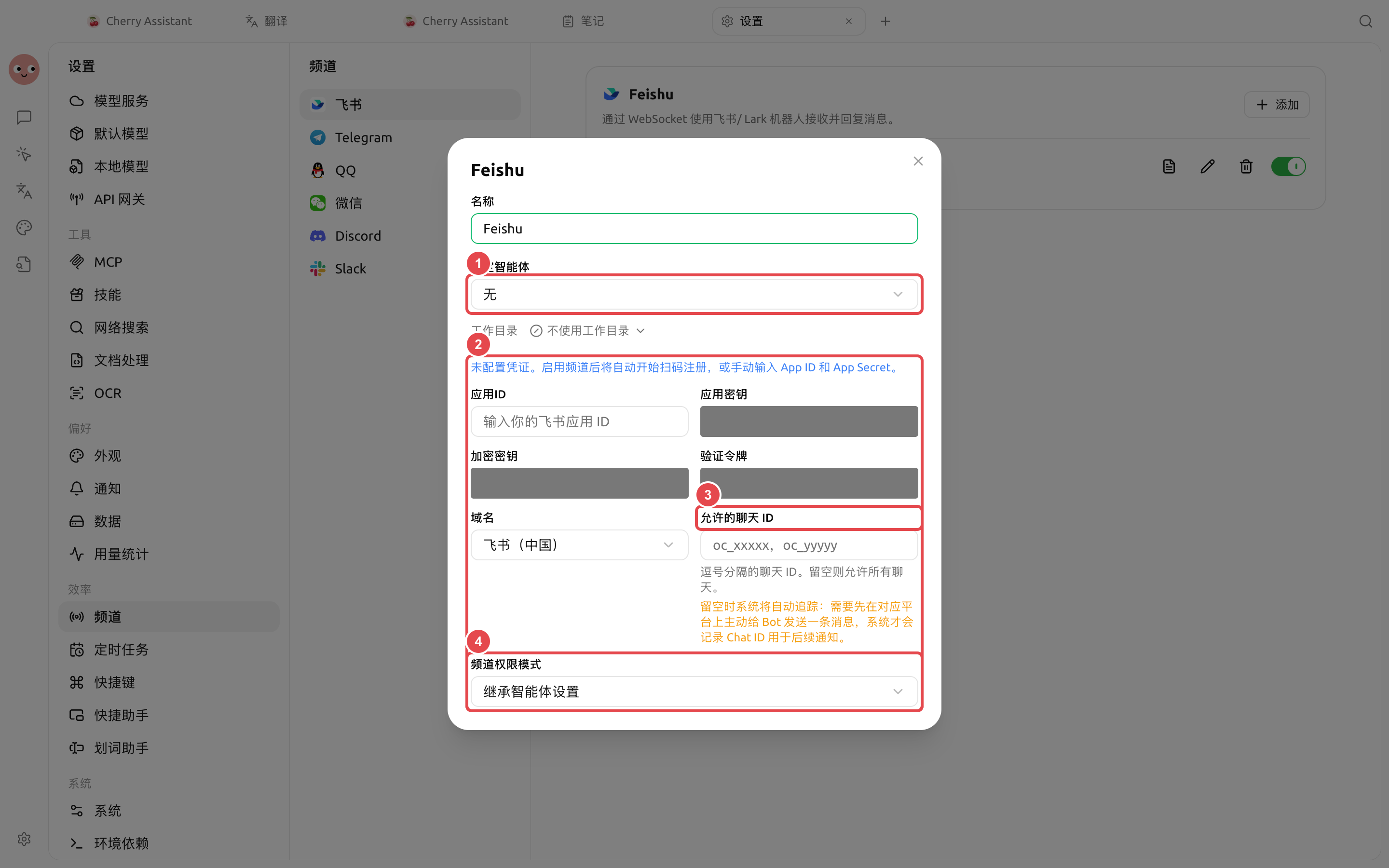Click the 应用ID input field
Viewport: 1389px width, 868px height.
point(579,421)
